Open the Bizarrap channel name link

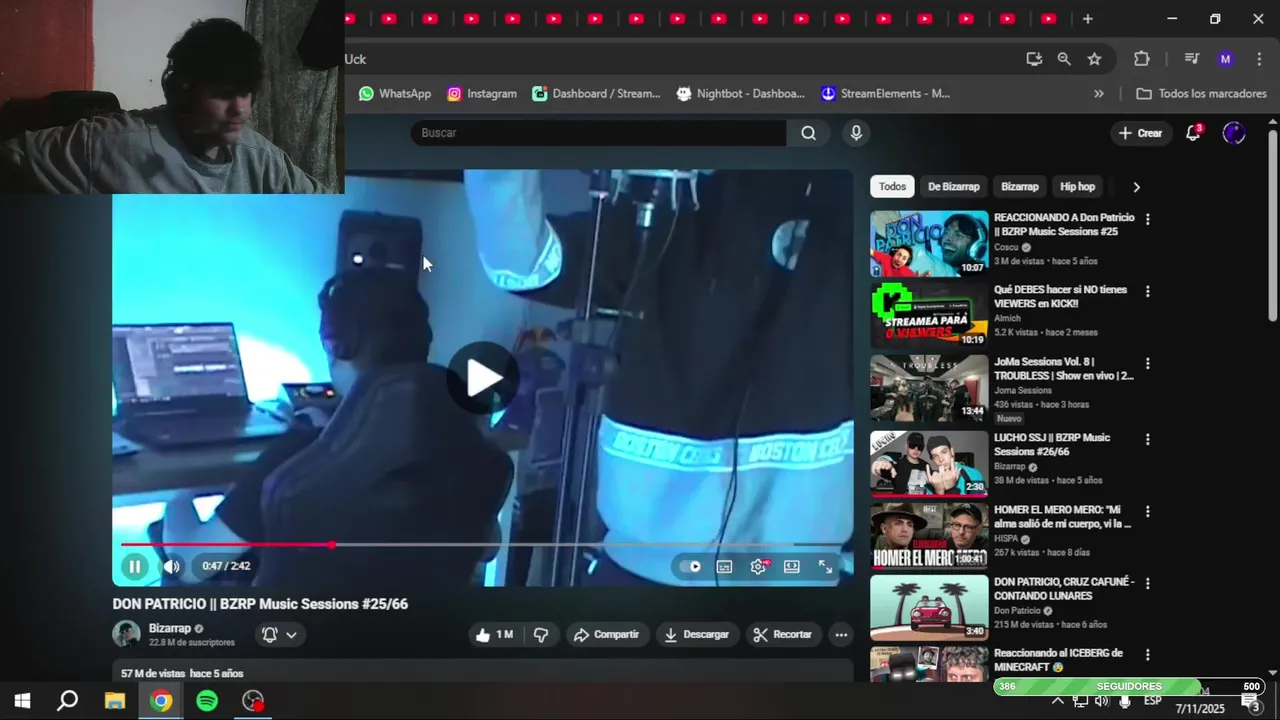[169, 628]
